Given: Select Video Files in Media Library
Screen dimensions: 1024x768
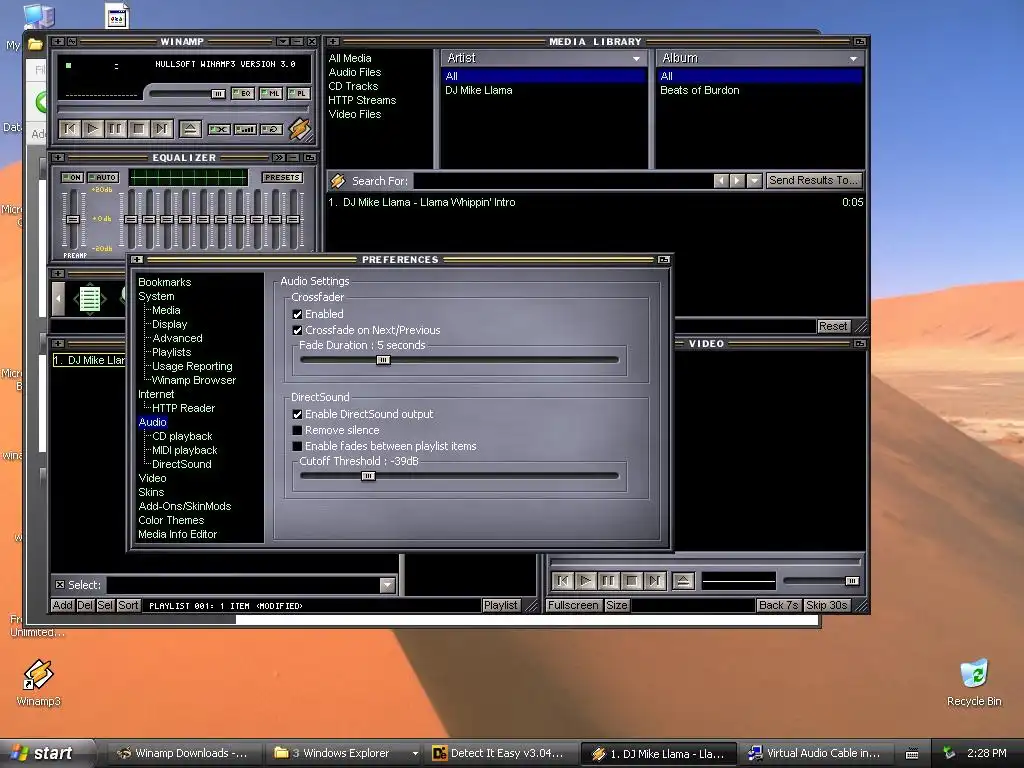Looking at the screenshot, I should tap(355, 114).
